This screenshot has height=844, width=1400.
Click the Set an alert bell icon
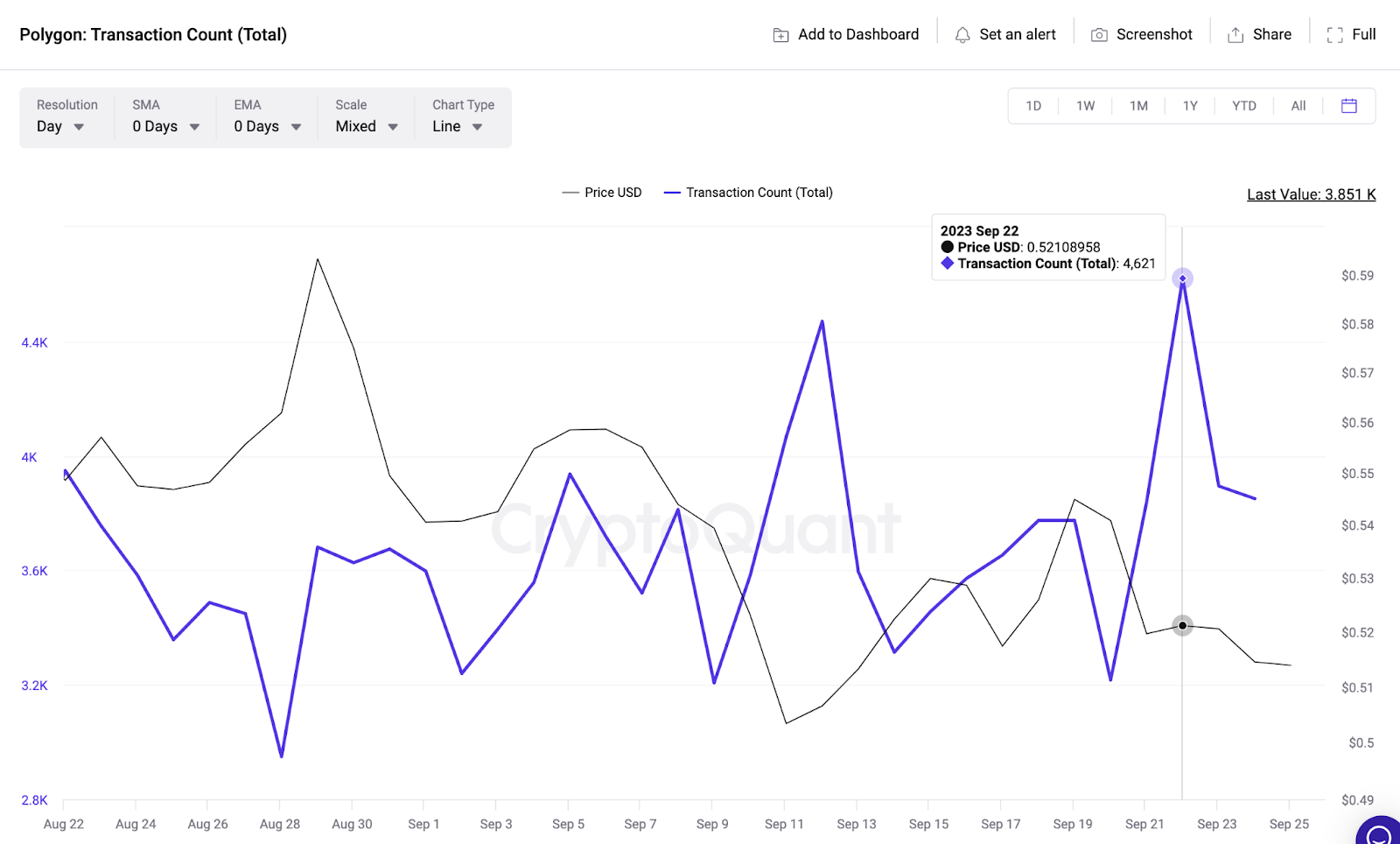click(x=962, y=35)
